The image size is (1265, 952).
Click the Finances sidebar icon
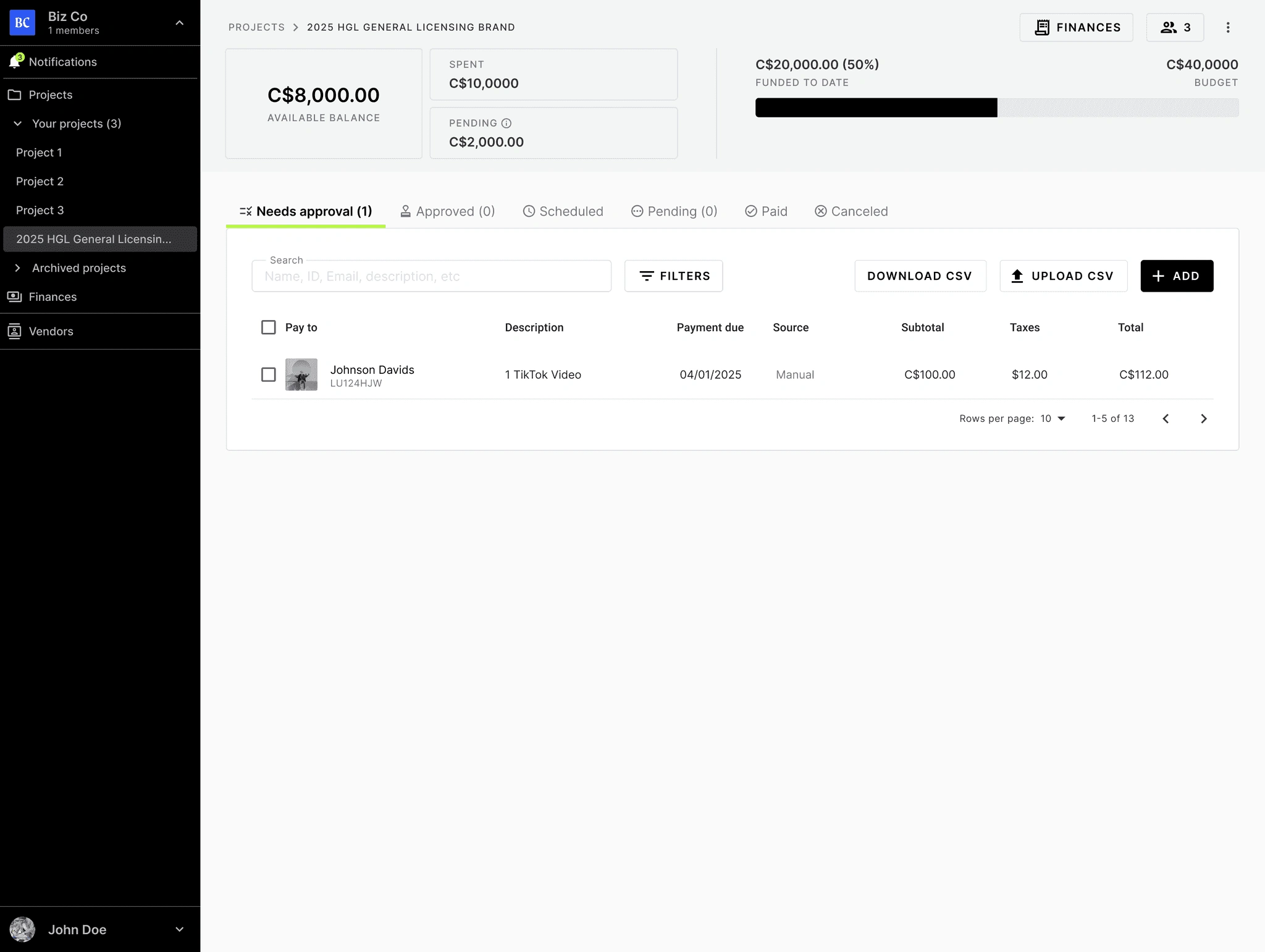[15, 297]
